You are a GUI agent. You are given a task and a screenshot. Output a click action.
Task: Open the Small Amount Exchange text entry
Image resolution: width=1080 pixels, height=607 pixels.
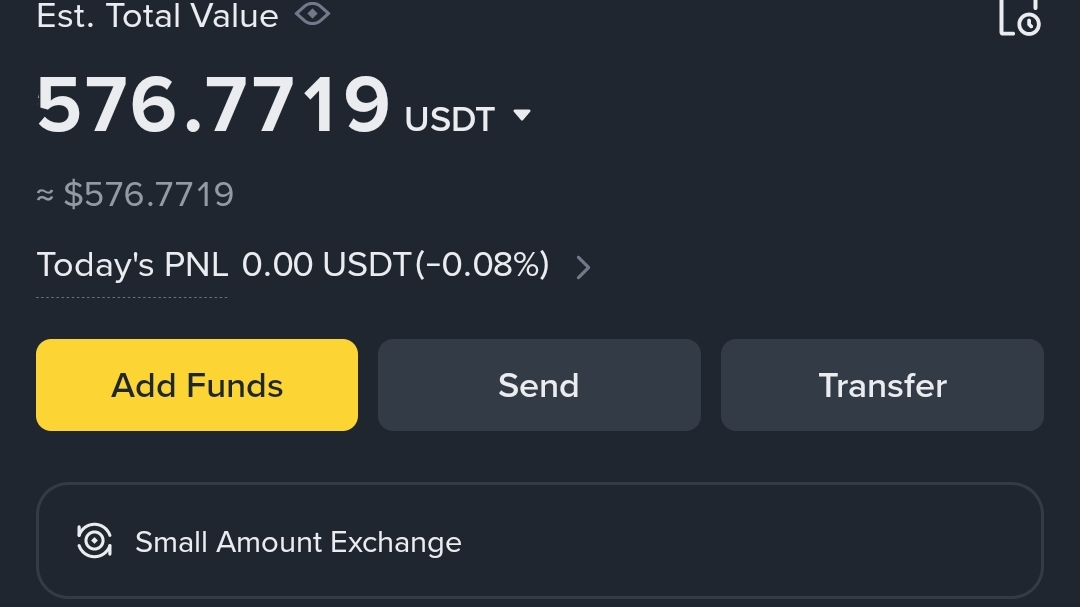click(x=298, y=542)
